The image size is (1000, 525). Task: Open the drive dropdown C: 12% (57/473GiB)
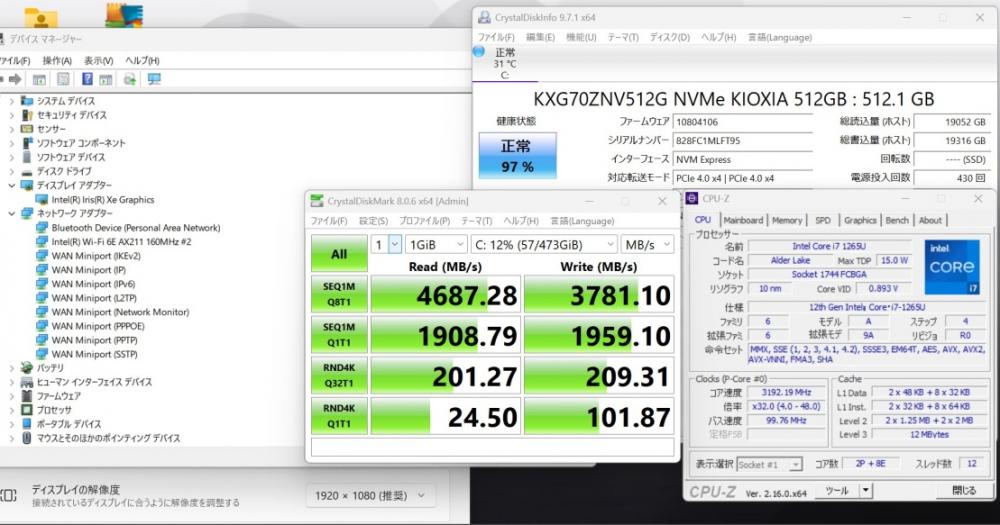click(x=544, y=244)
